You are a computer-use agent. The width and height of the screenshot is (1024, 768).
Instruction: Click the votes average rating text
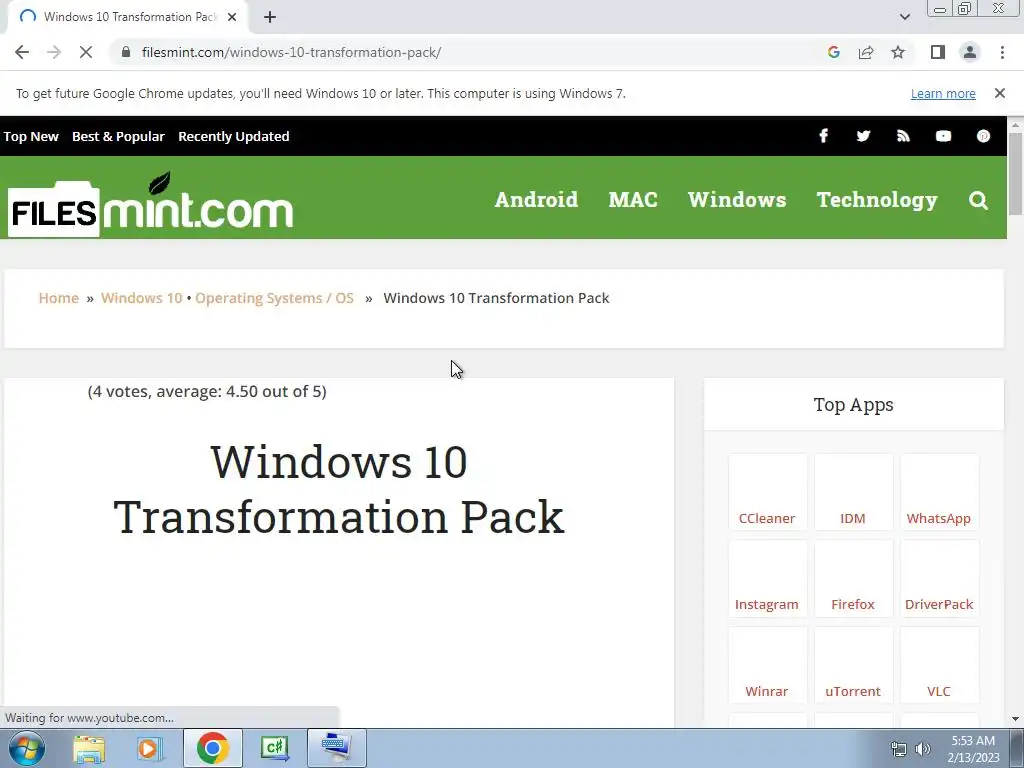207,391
